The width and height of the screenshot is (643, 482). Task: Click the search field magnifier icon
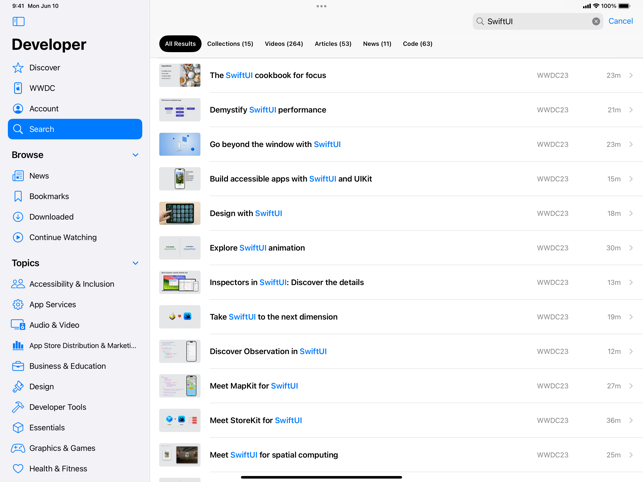coord(480,21)
